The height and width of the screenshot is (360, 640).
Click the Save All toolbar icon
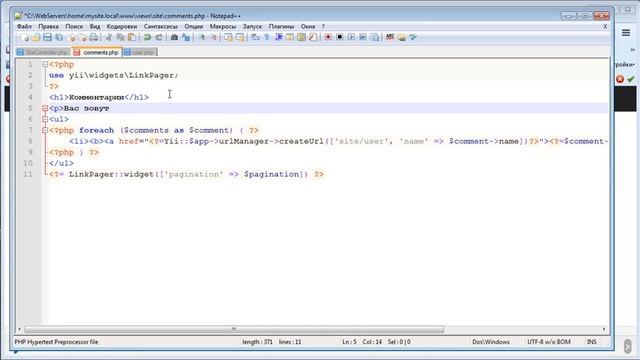59,38
